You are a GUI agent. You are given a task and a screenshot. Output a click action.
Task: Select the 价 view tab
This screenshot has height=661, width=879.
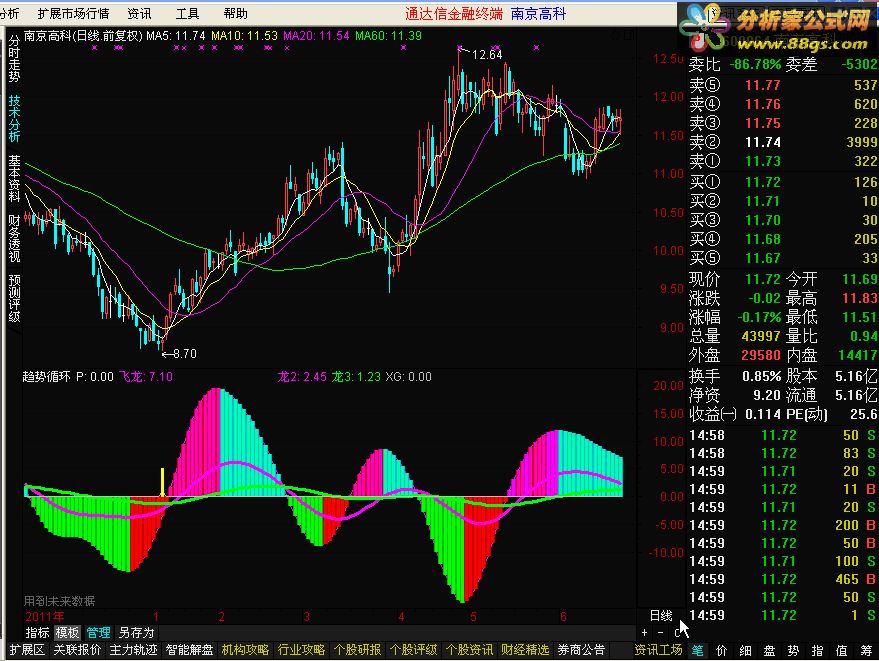(721, 651)
